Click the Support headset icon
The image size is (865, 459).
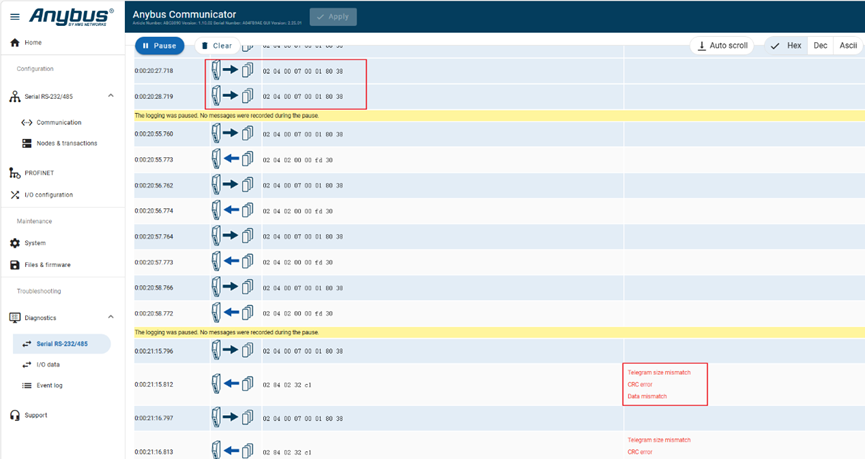point(15,415)
